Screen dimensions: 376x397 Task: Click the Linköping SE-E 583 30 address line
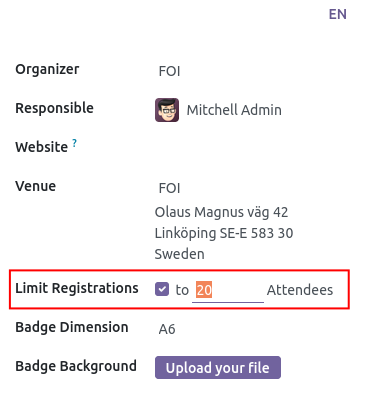224,233
